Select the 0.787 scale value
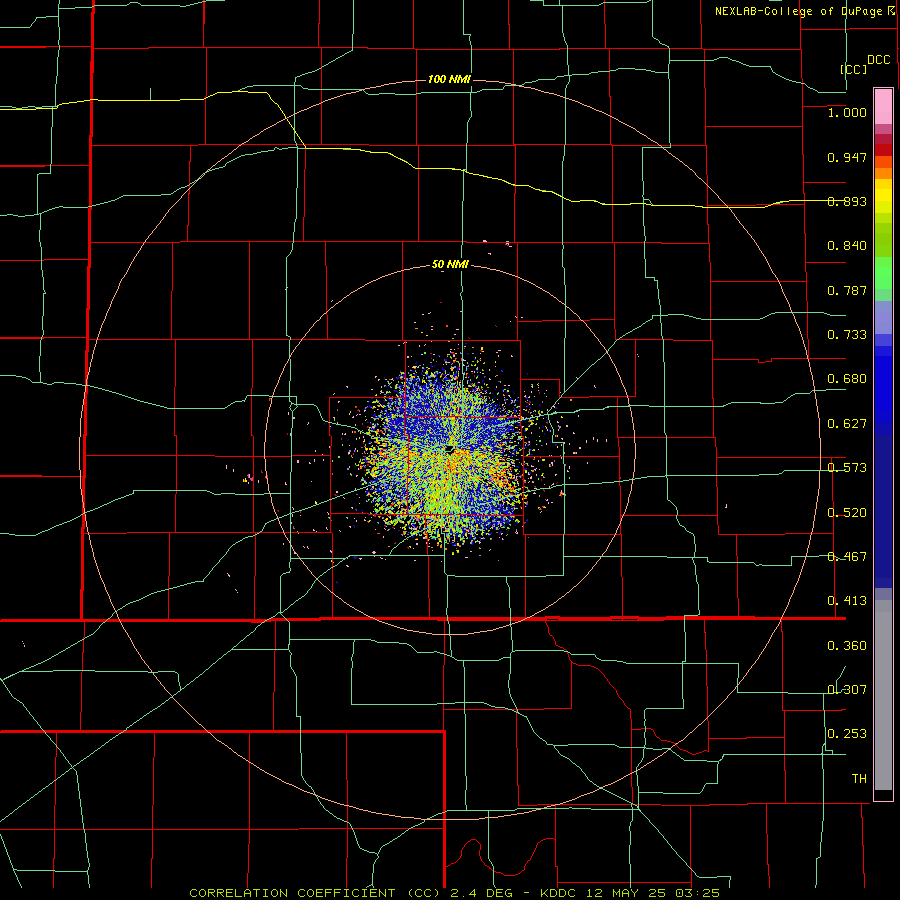 point(847,290)
